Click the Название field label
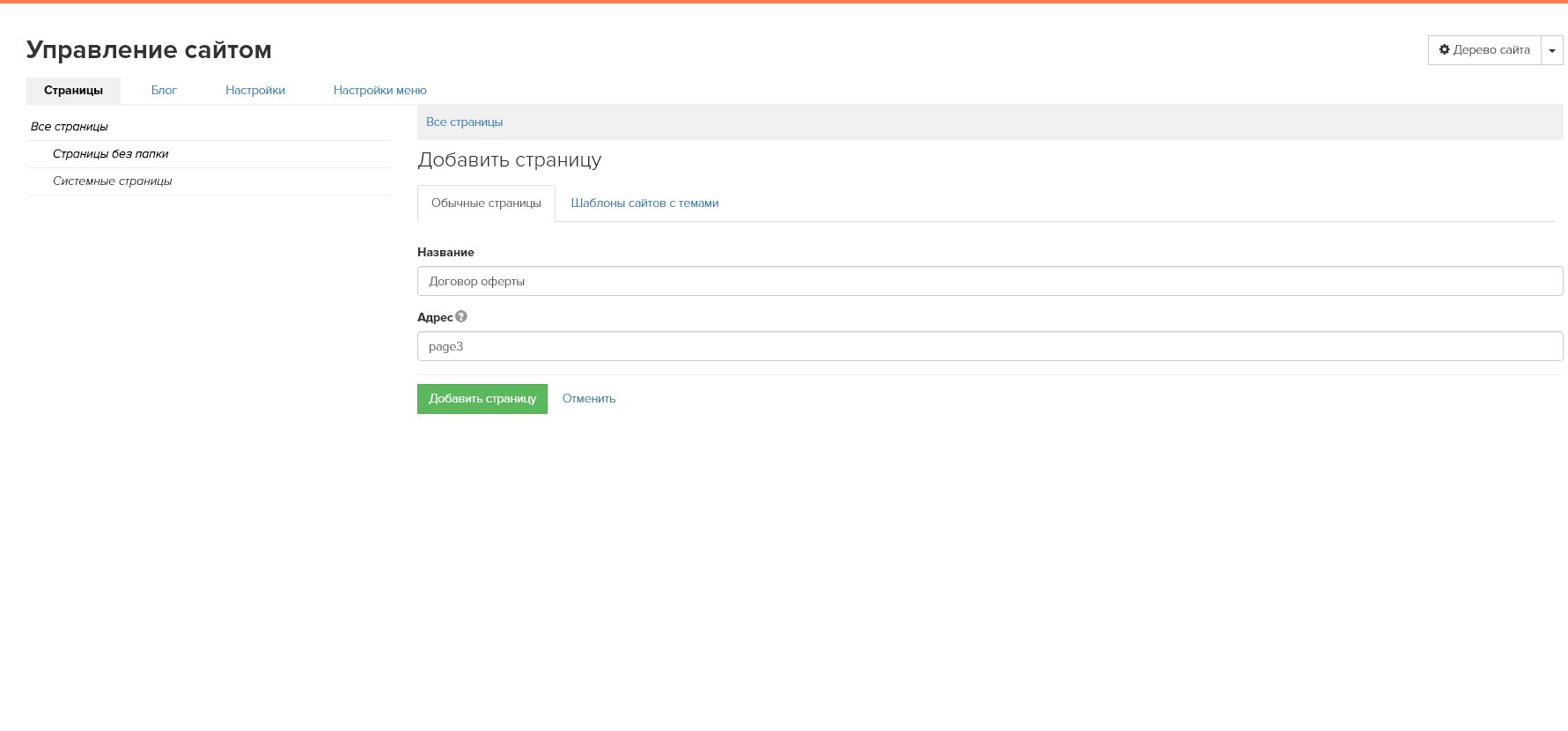 (445, 253)
